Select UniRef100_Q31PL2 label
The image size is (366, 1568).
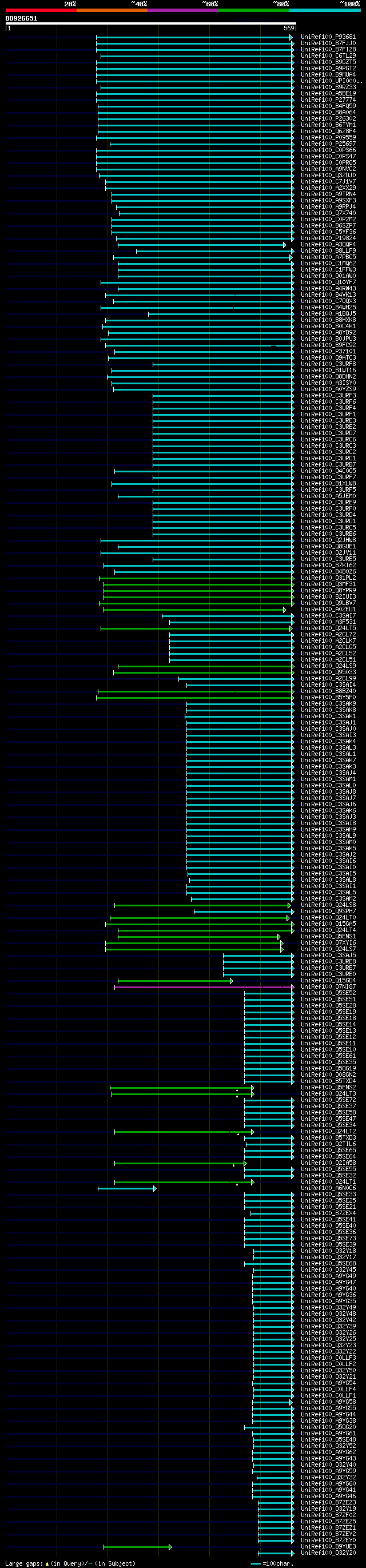tap(328, 578)
